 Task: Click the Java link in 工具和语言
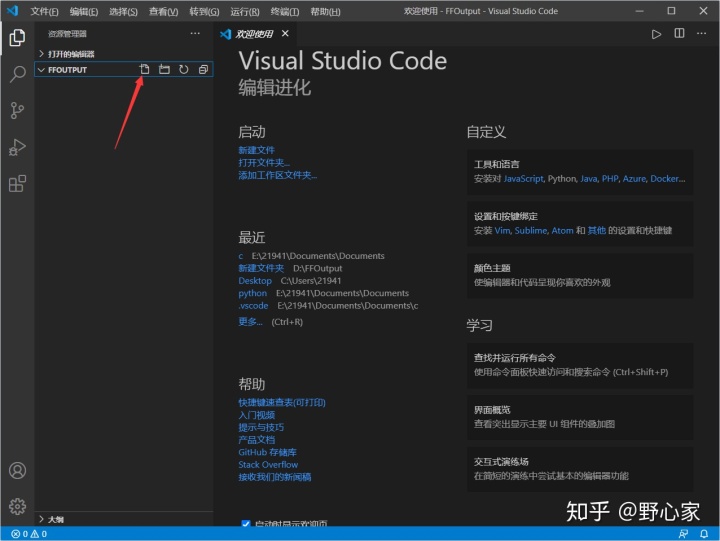pyautogui.click(x=589, y=179)
